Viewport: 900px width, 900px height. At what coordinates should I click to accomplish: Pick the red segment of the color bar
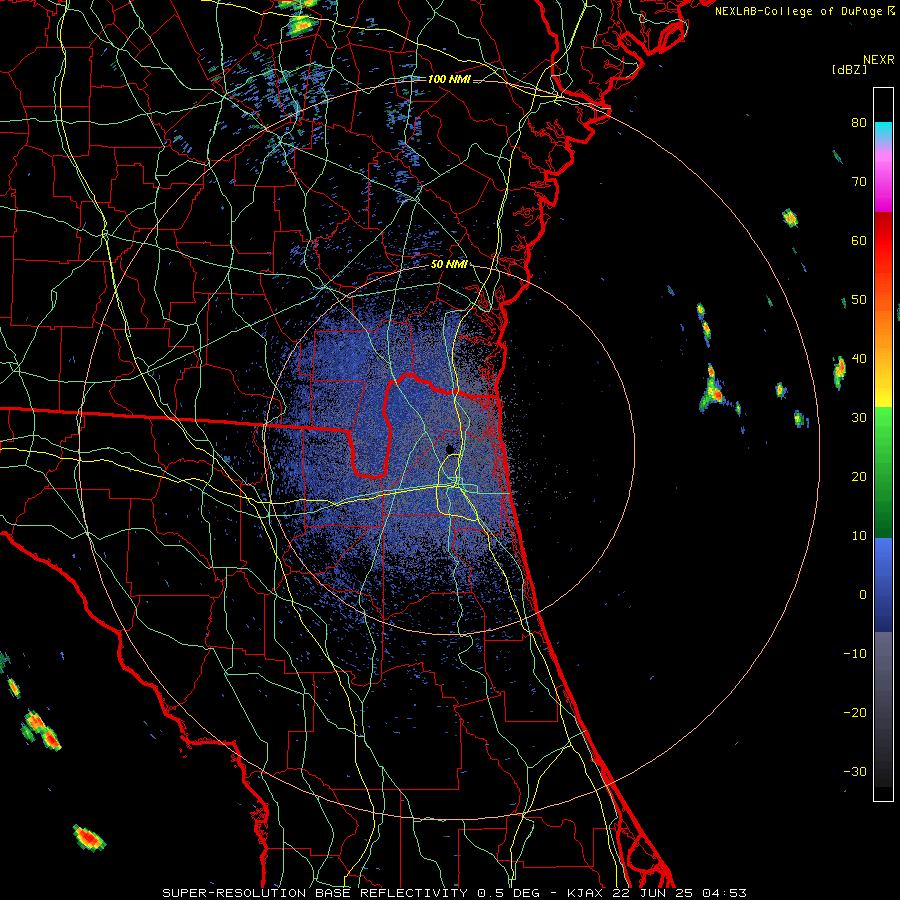click(x=883, y=241)
